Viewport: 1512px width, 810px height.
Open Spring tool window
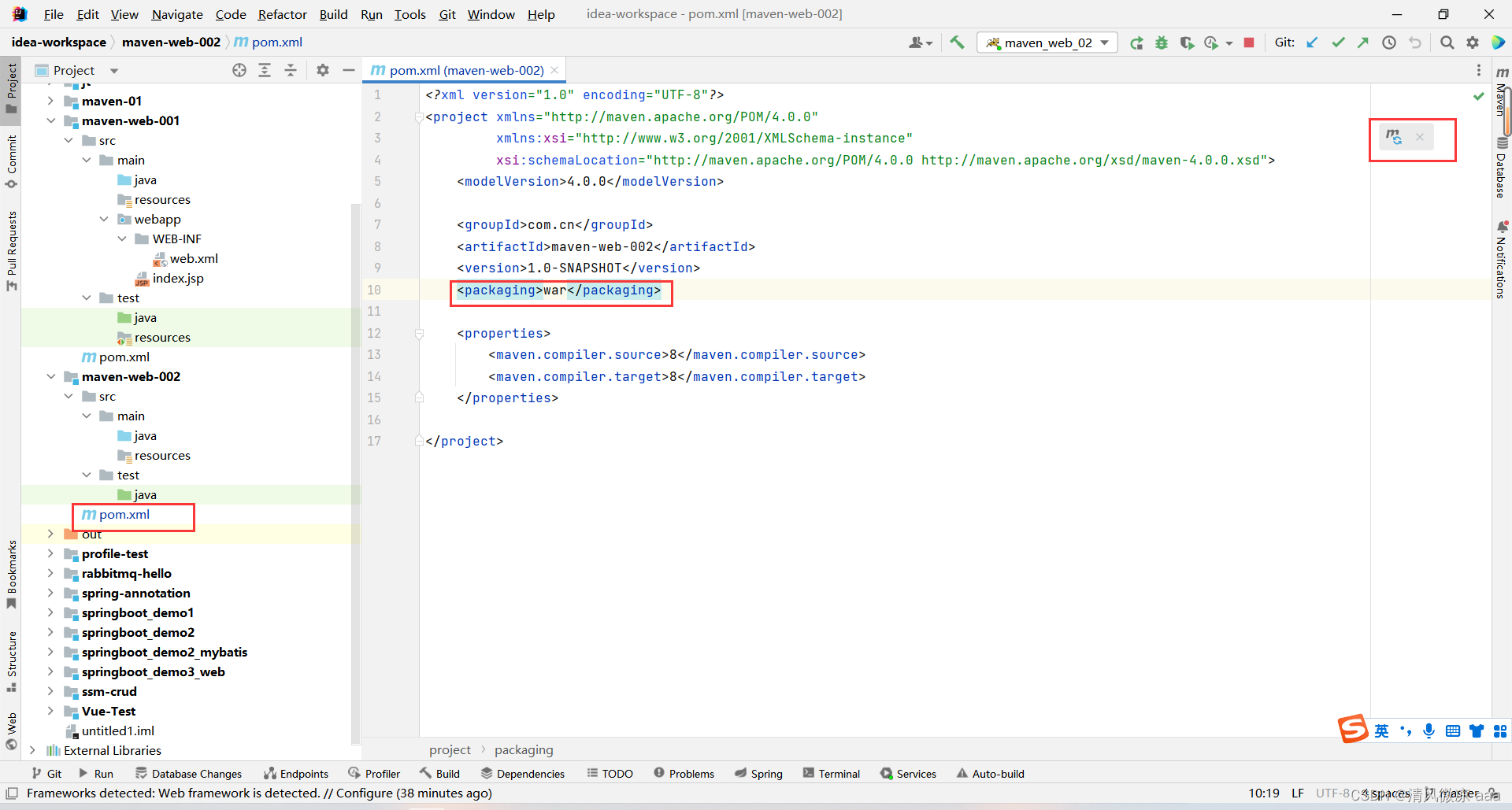[758, 773]
